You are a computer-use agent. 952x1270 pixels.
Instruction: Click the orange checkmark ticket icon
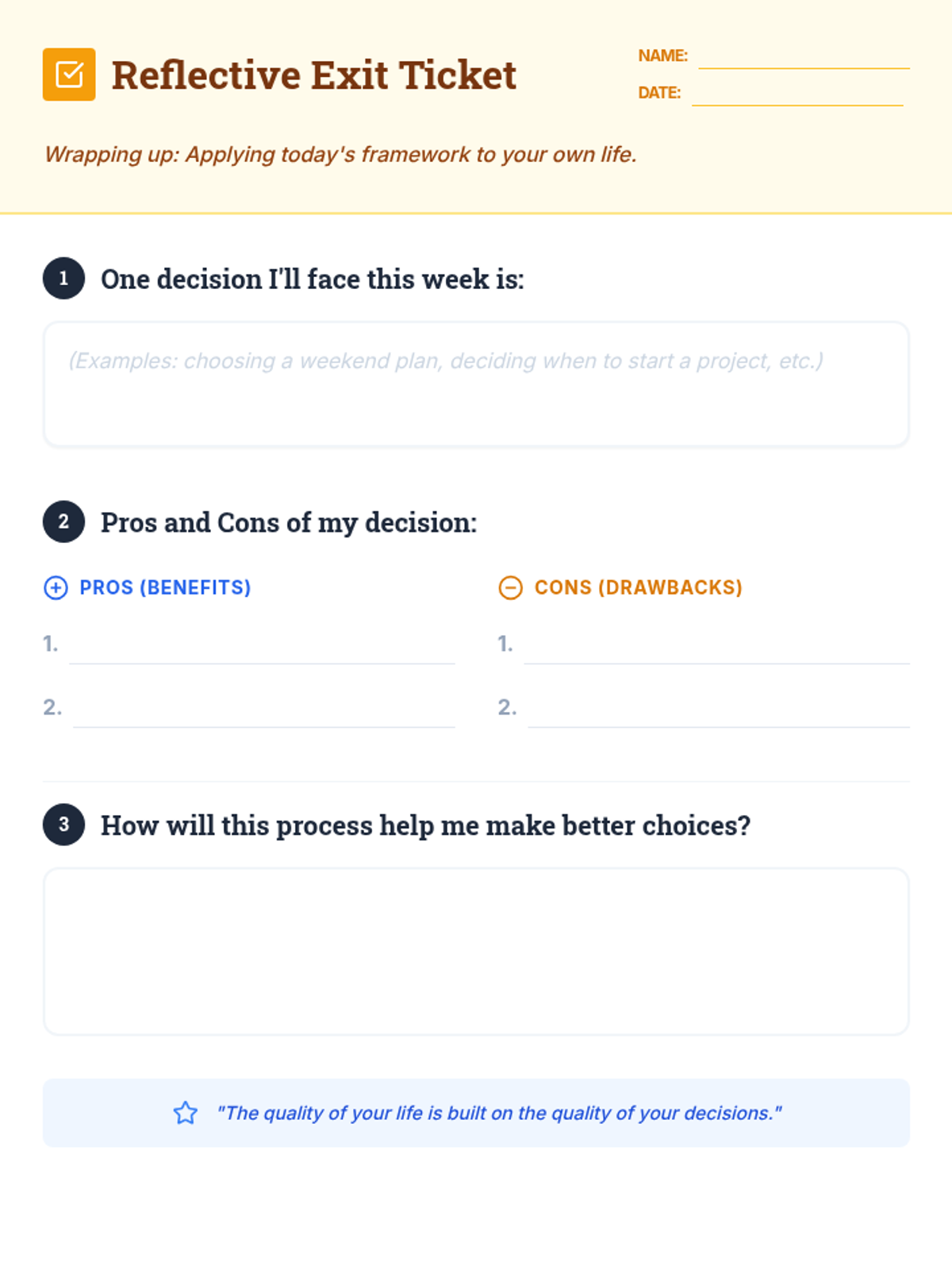click(x=69, y=75)
